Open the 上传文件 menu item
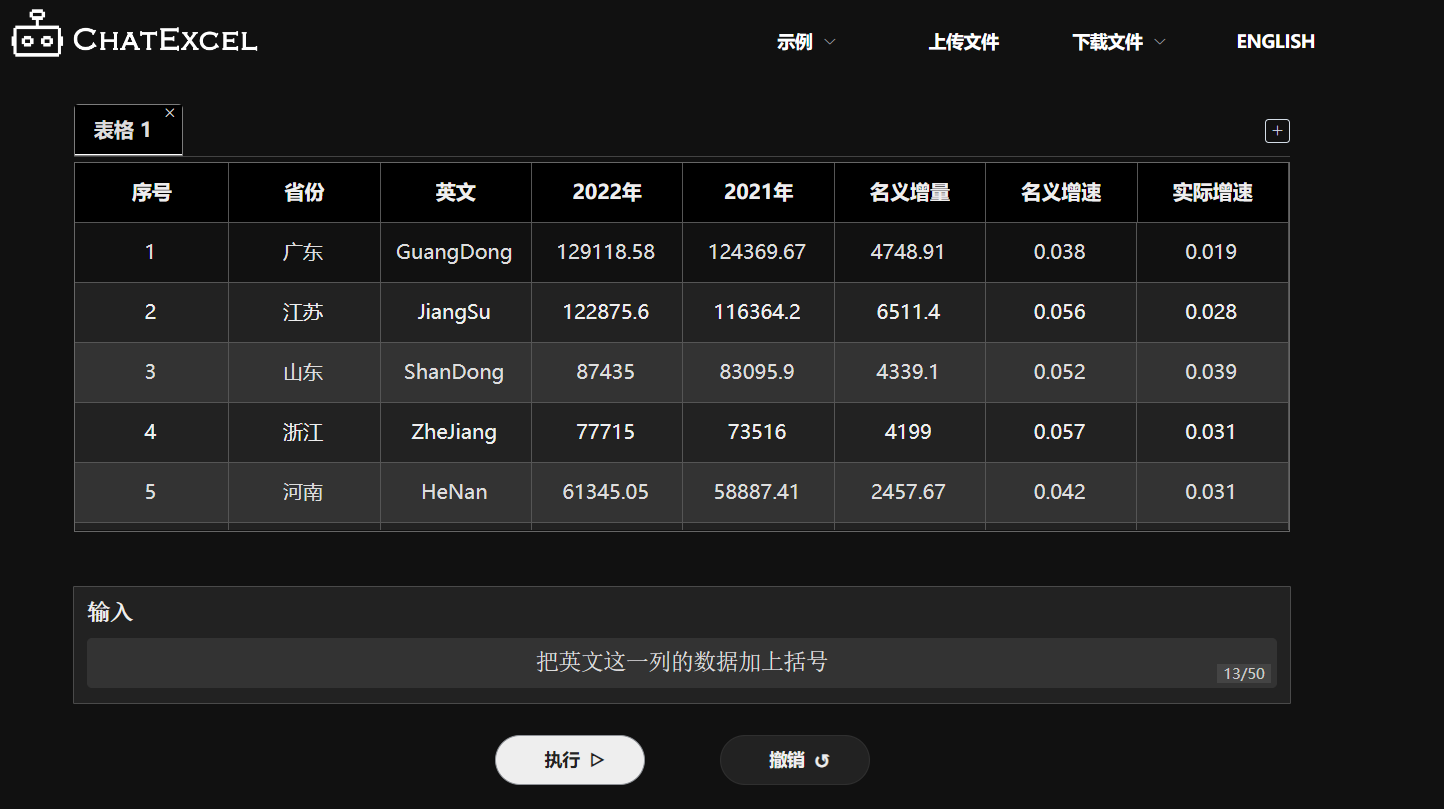Viewport: 1444px width, 809px height. 963,42
